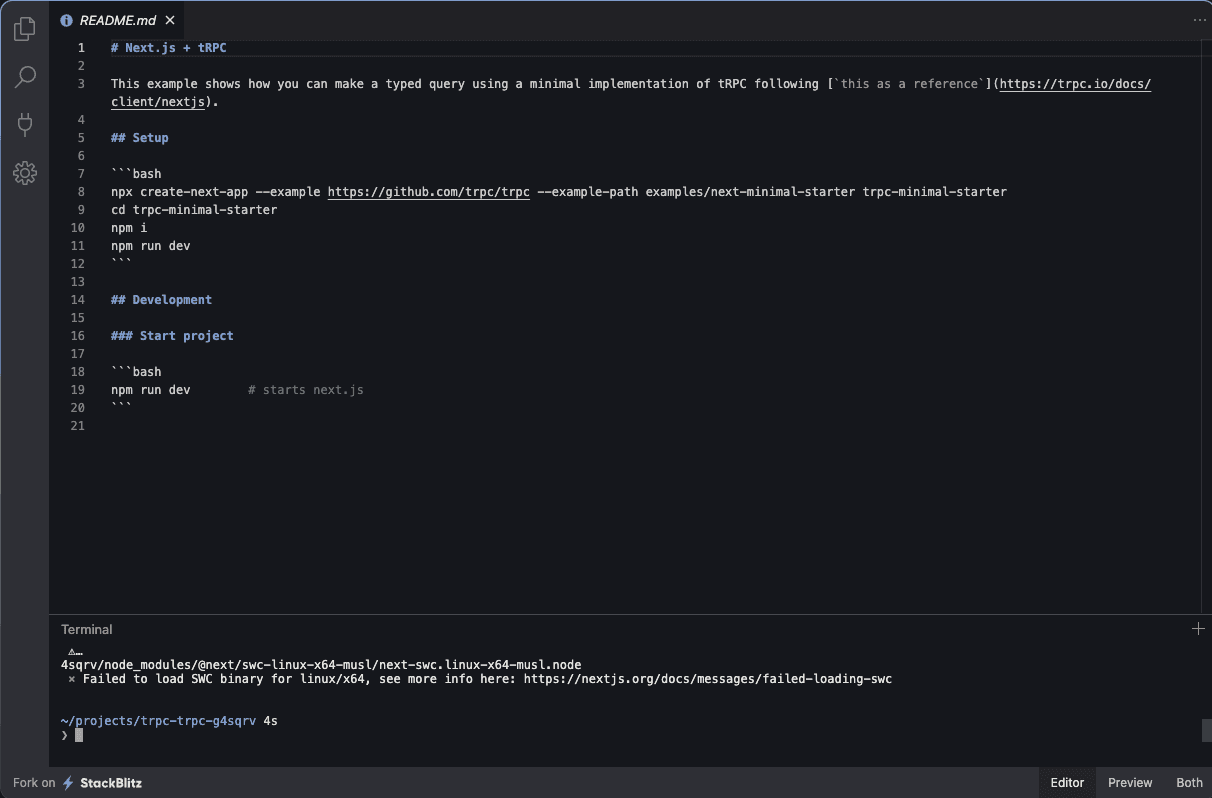Click the Terminal panel header label
1212x798 pixels.
point(86,629)
